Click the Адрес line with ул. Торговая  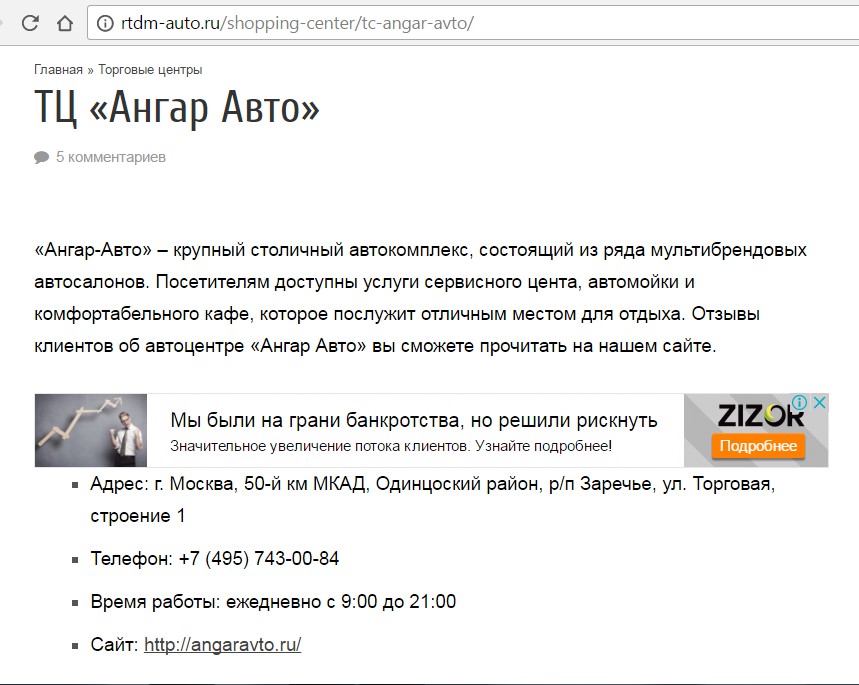[433, 500]
